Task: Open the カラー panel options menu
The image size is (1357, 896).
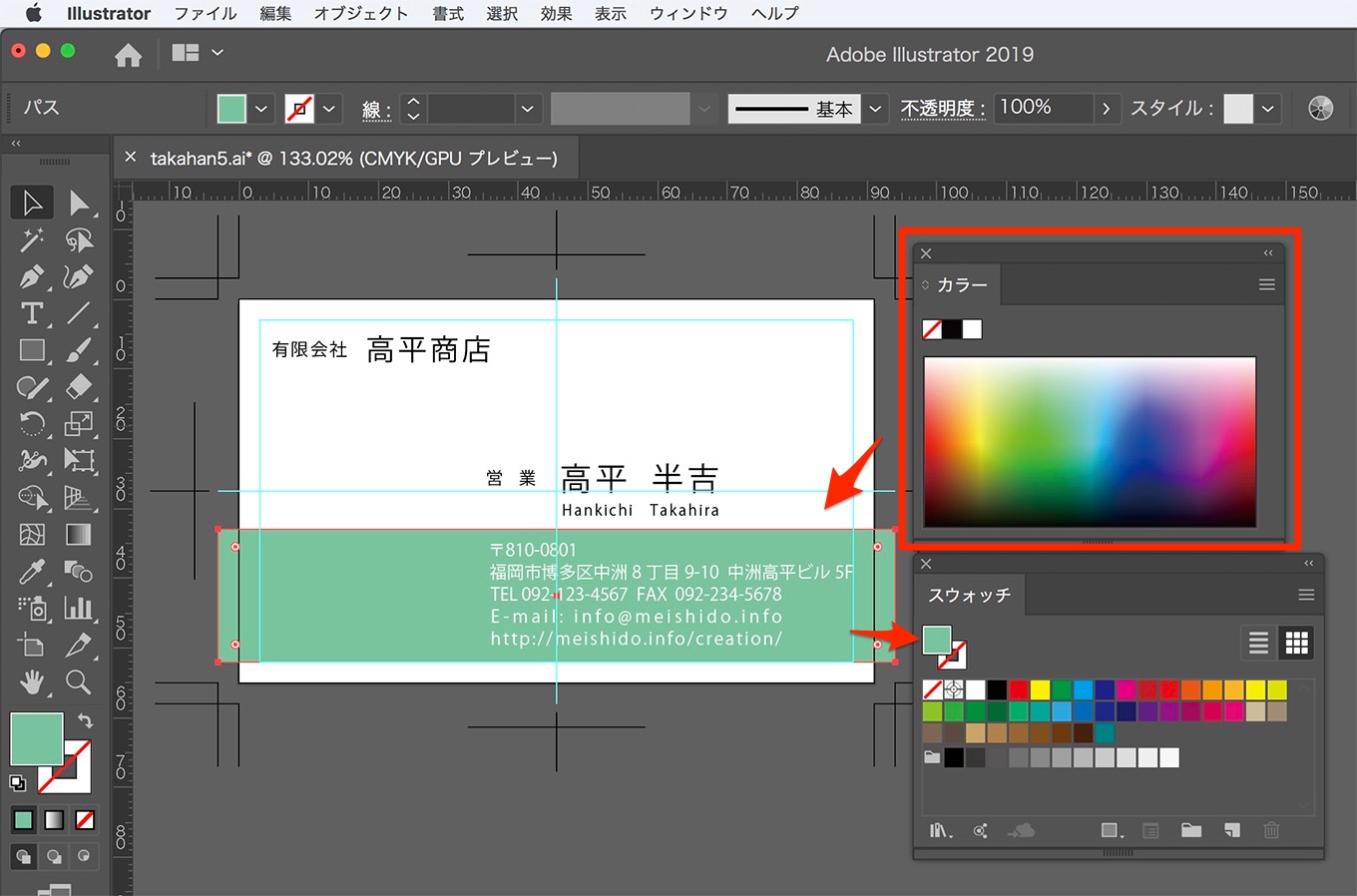Action: coord(1267,285)
